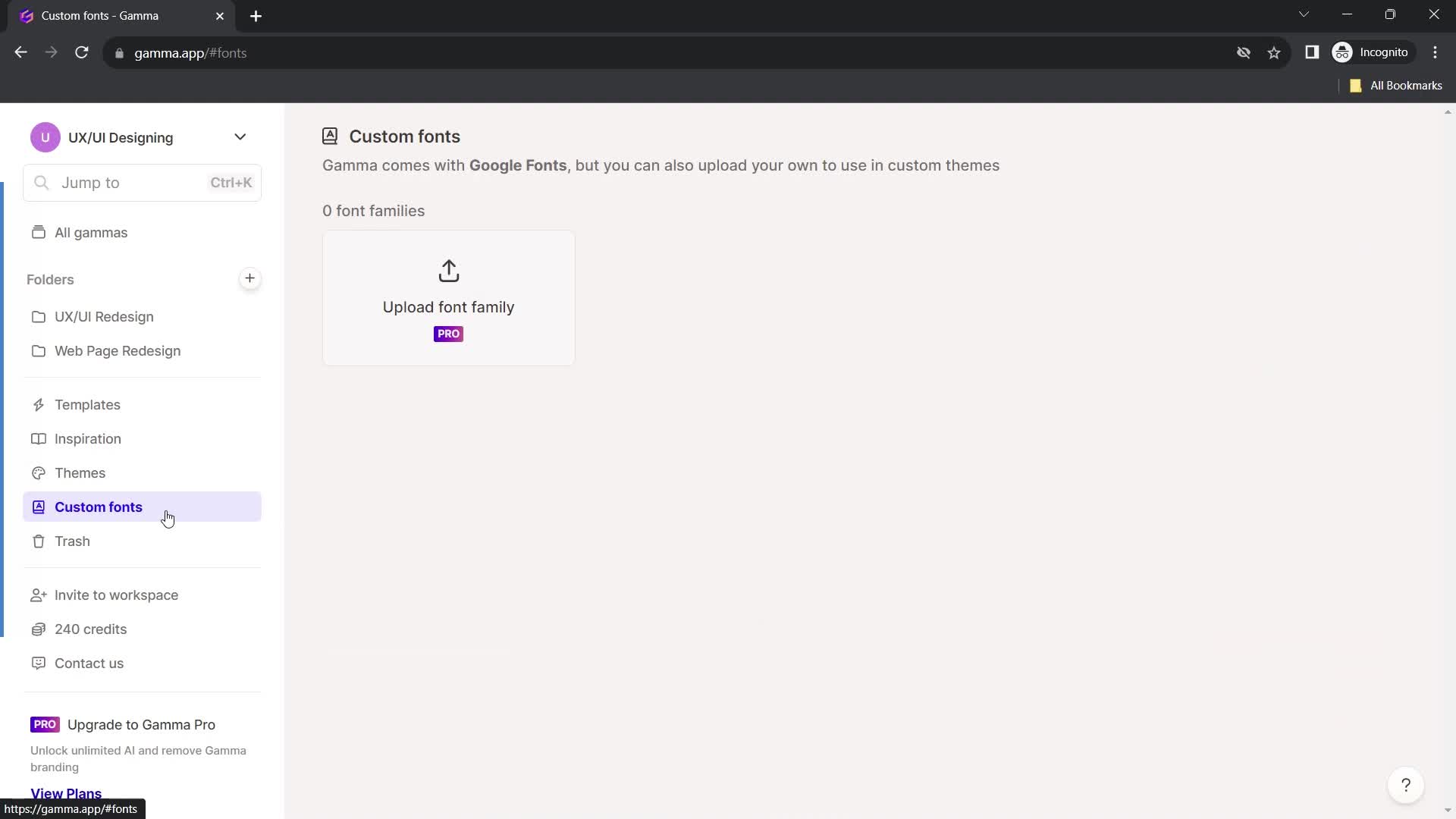Screen dimensions: 1456x819
Task: Expand the Folders section with plus button
Action: [x=250, y=278]
